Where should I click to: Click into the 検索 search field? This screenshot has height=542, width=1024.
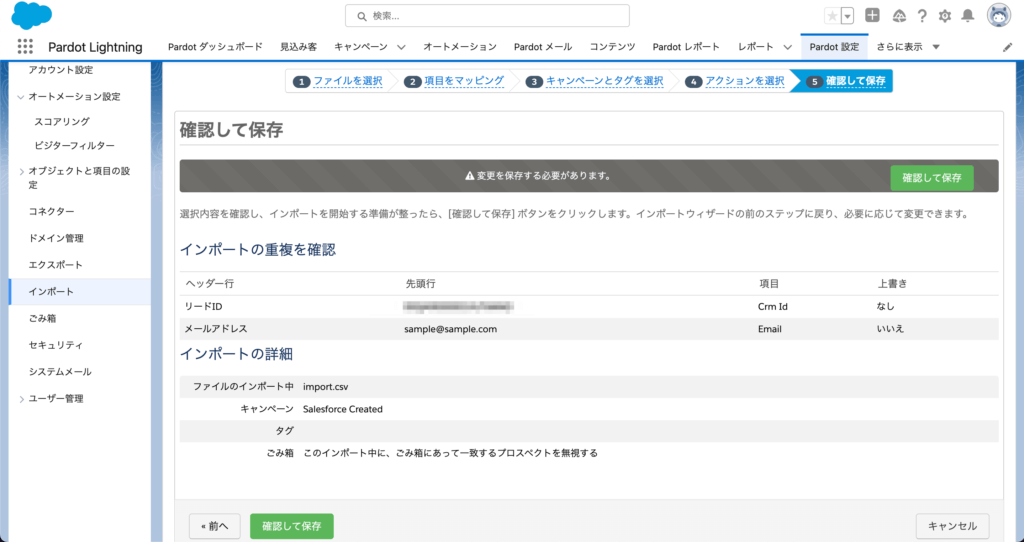(x=487, y=16)
